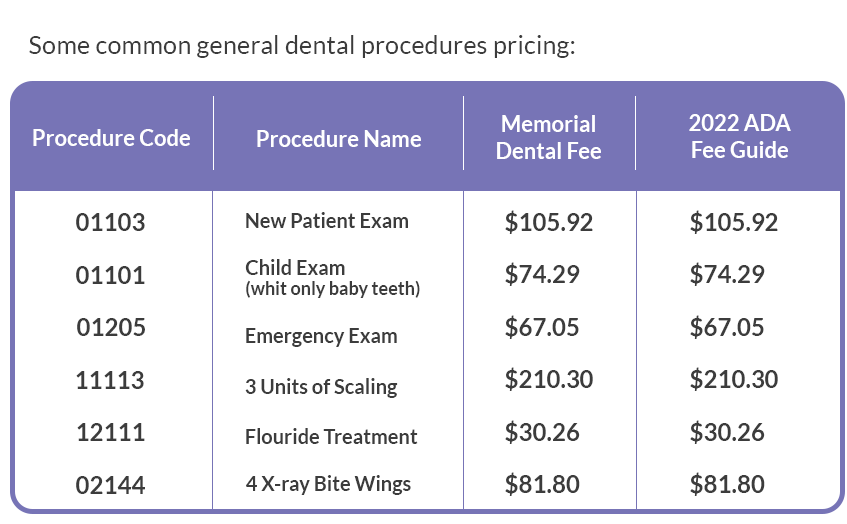Click the 3 Units of Scaling entry
Viewport: 847px width, 524px height.
tap(321, 387)
